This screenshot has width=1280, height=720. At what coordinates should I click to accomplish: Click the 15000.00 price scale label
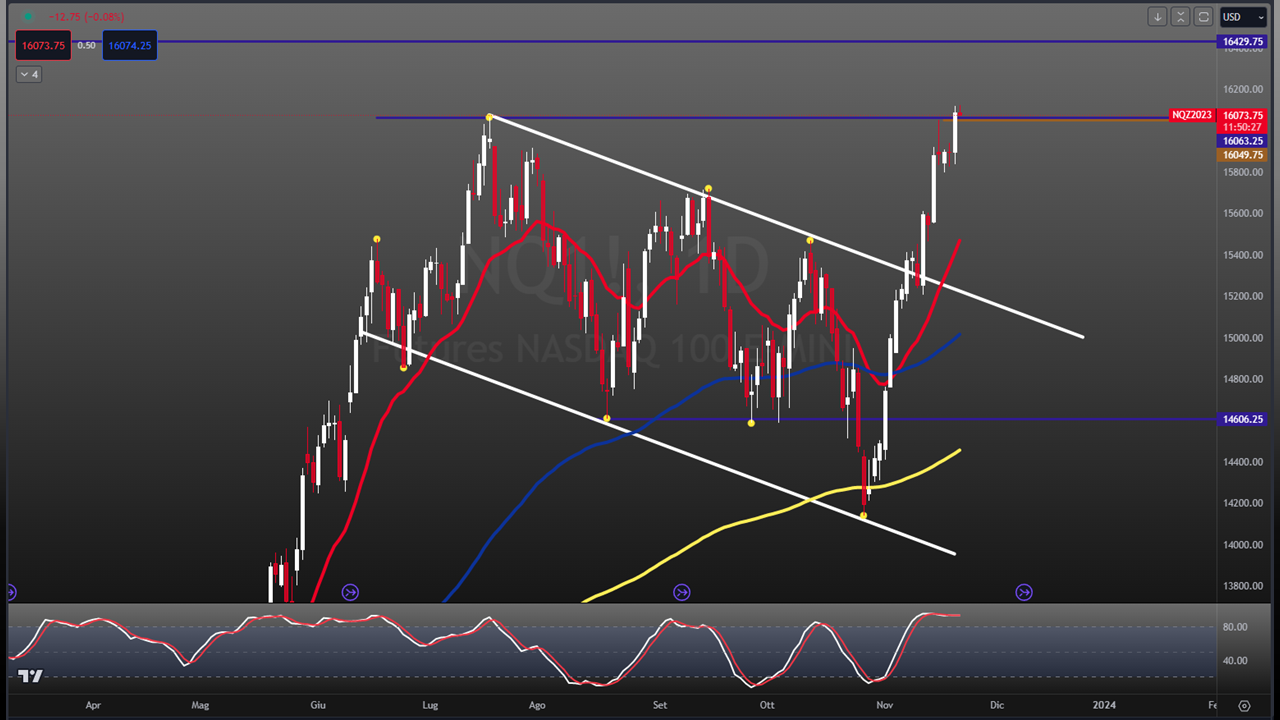pyautogui.click(x=1242, y=338)
